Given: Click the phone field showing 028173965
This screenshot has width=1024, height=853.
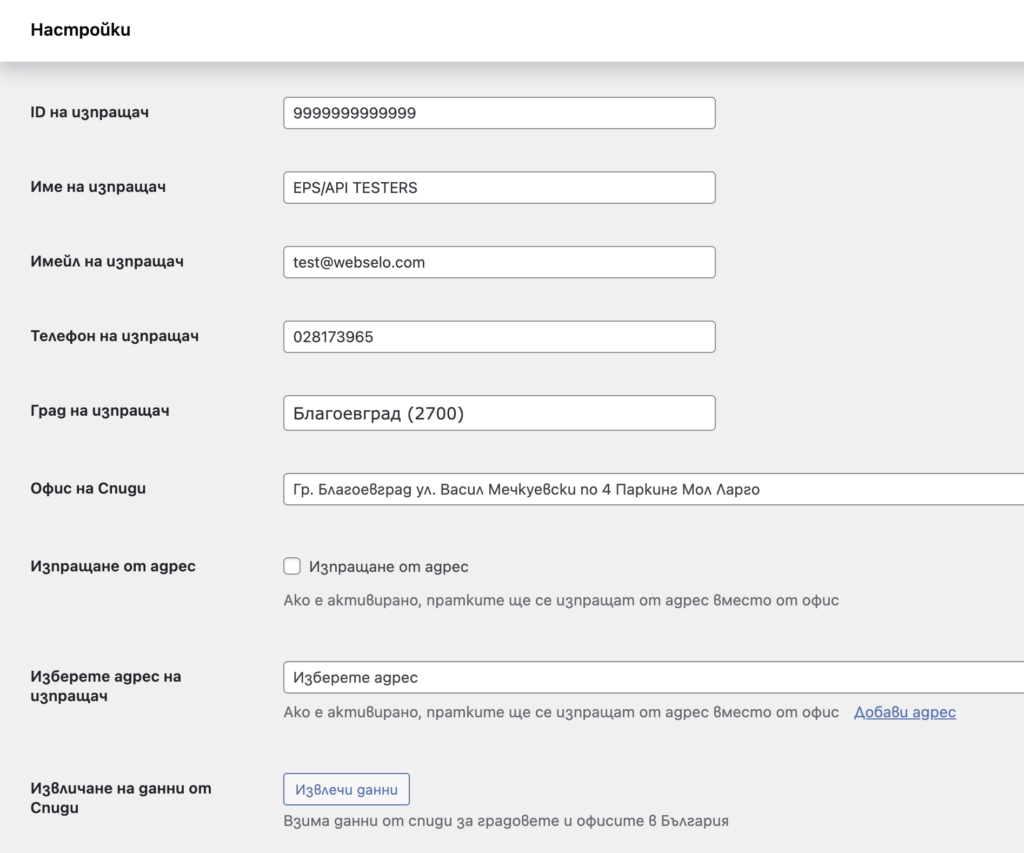Looking at the screenshot, I should tap(499, 337).
